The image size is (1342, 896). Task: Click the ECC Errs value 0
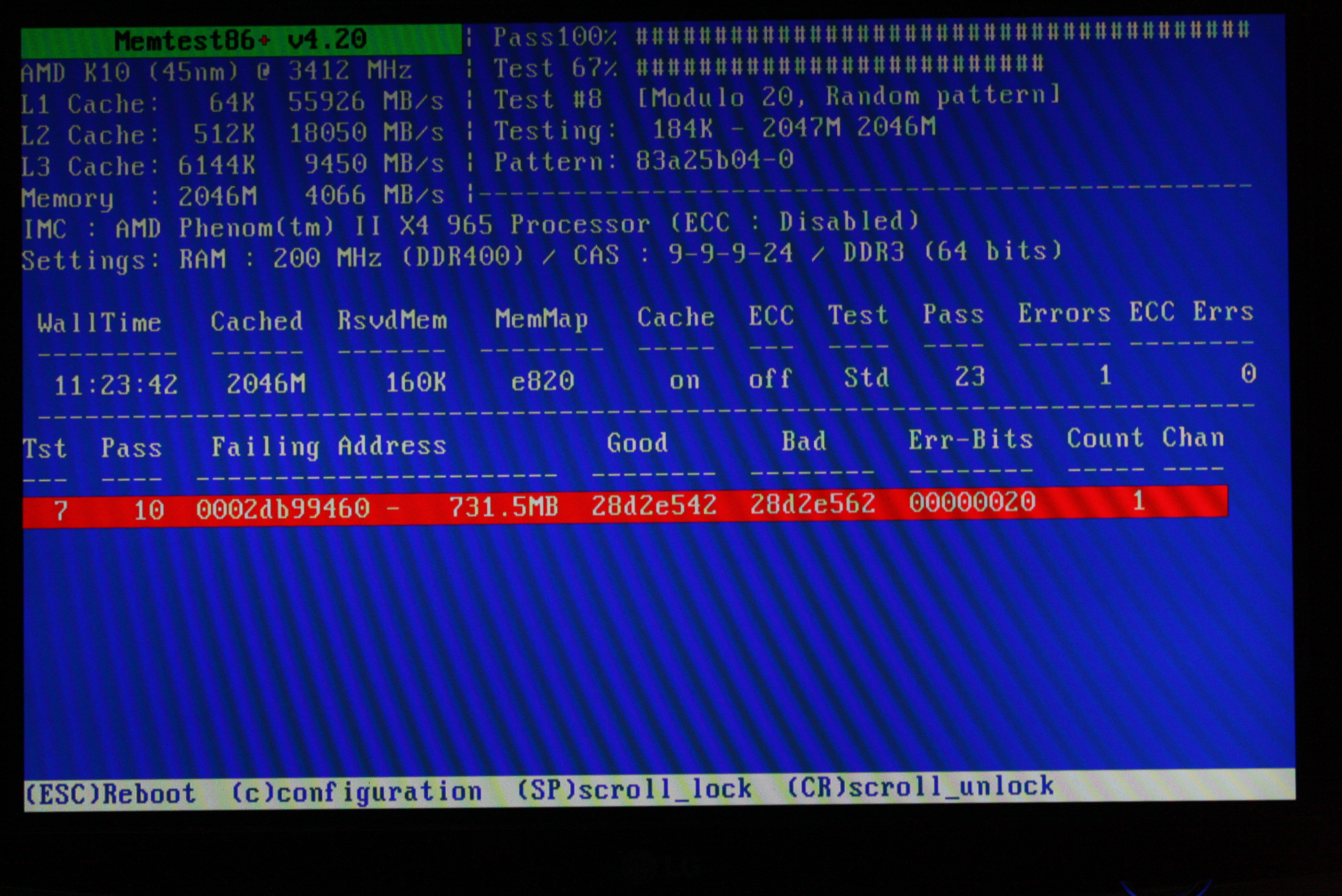point(1248,374)
